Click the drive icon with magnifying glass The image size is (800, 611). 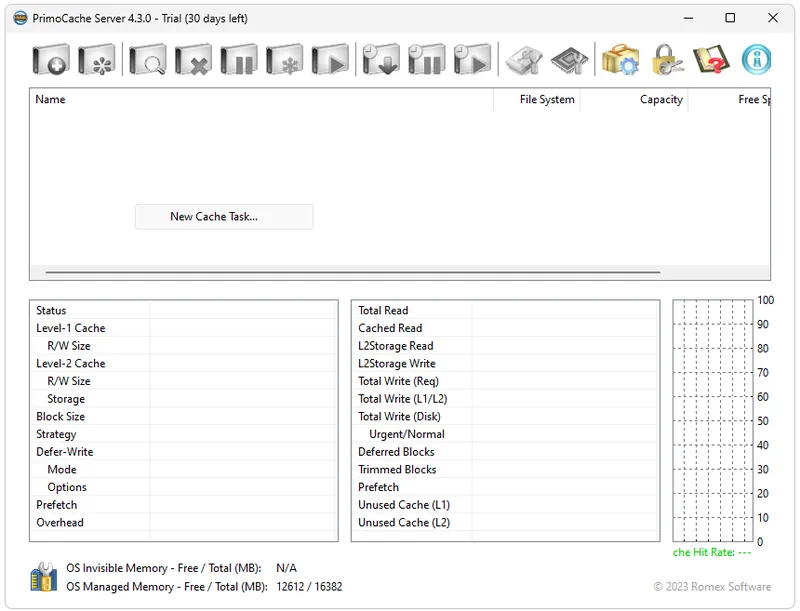[147, 60]
